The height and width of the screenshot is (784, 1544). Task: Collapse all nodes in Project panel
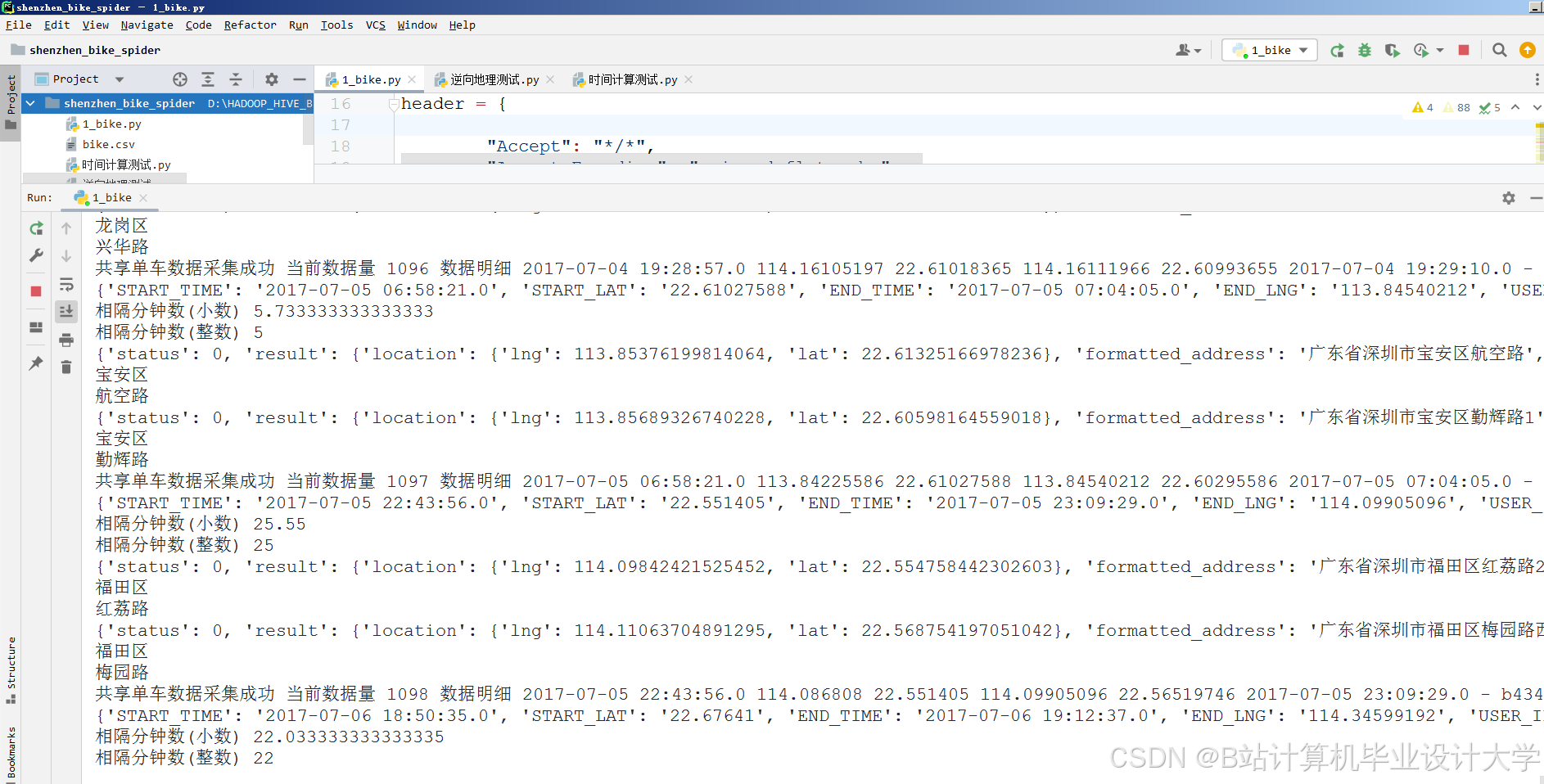[237, 79]
